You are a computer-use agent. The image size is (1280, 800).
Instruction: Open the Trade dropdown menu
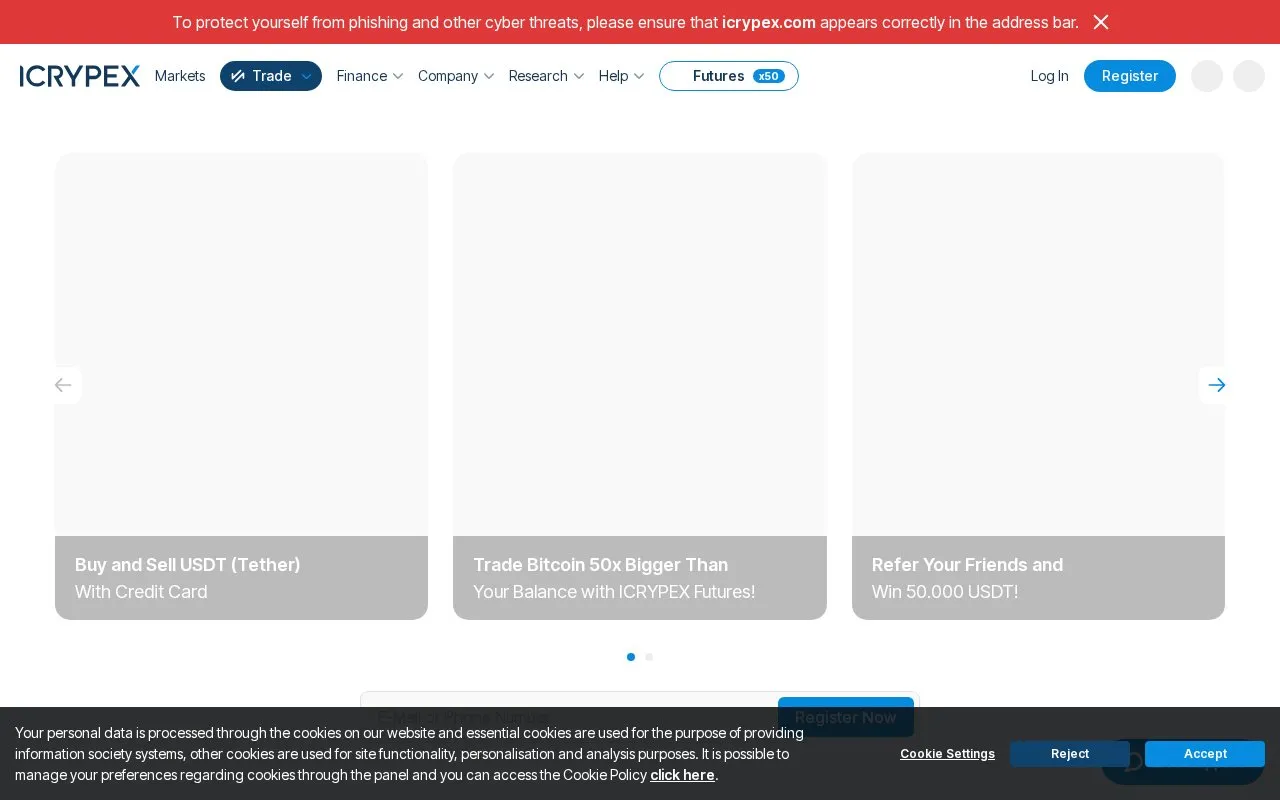click(271, 76)
